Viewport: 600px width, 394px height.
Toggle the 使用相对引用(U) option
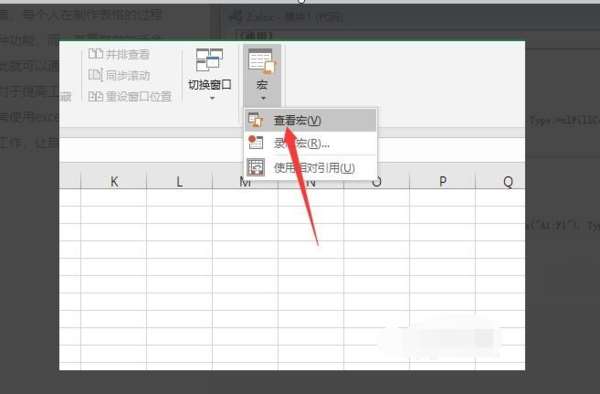[x=310, y=168]
